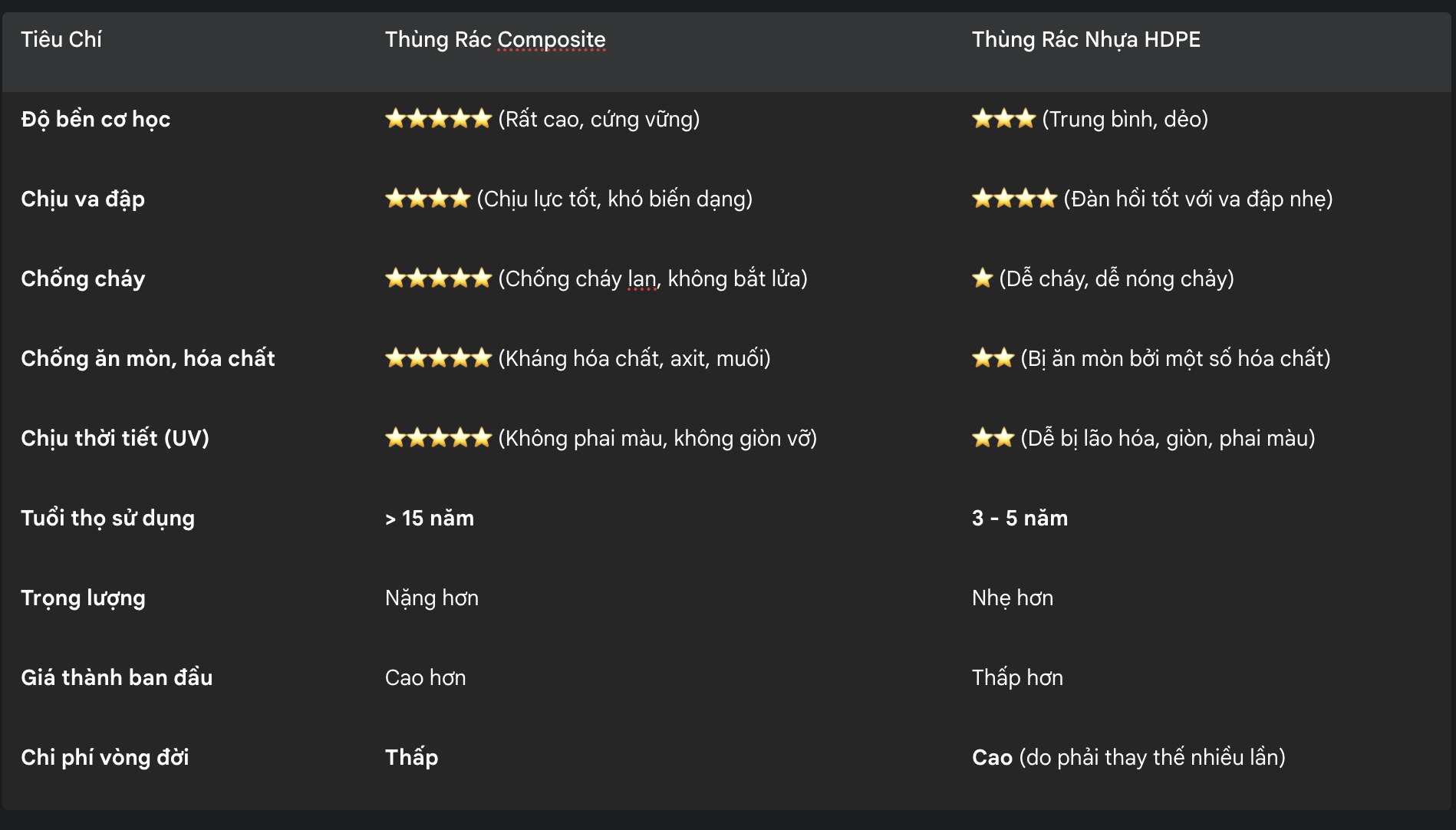
Task: Click the five stars beside 'Chống cháy lan'
Action: pyautogui.click(x=438, y=278)
